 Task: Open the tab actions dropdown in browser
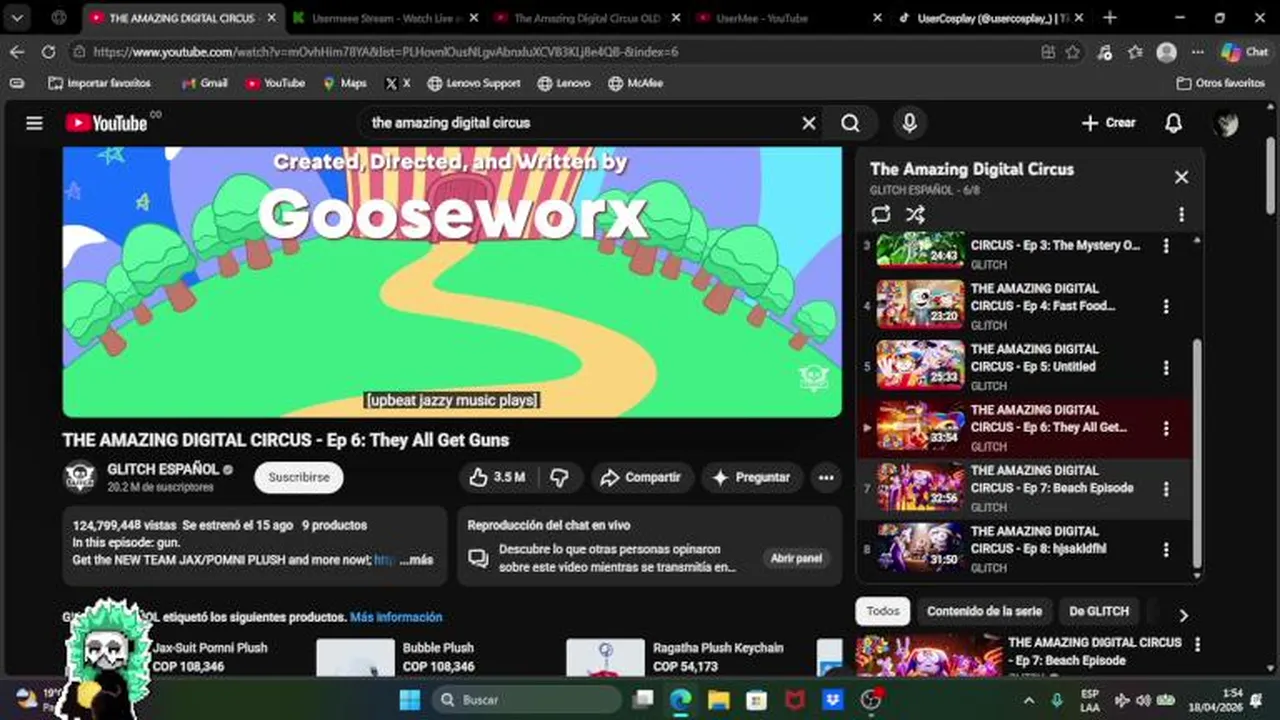click(x=17, y=17)
